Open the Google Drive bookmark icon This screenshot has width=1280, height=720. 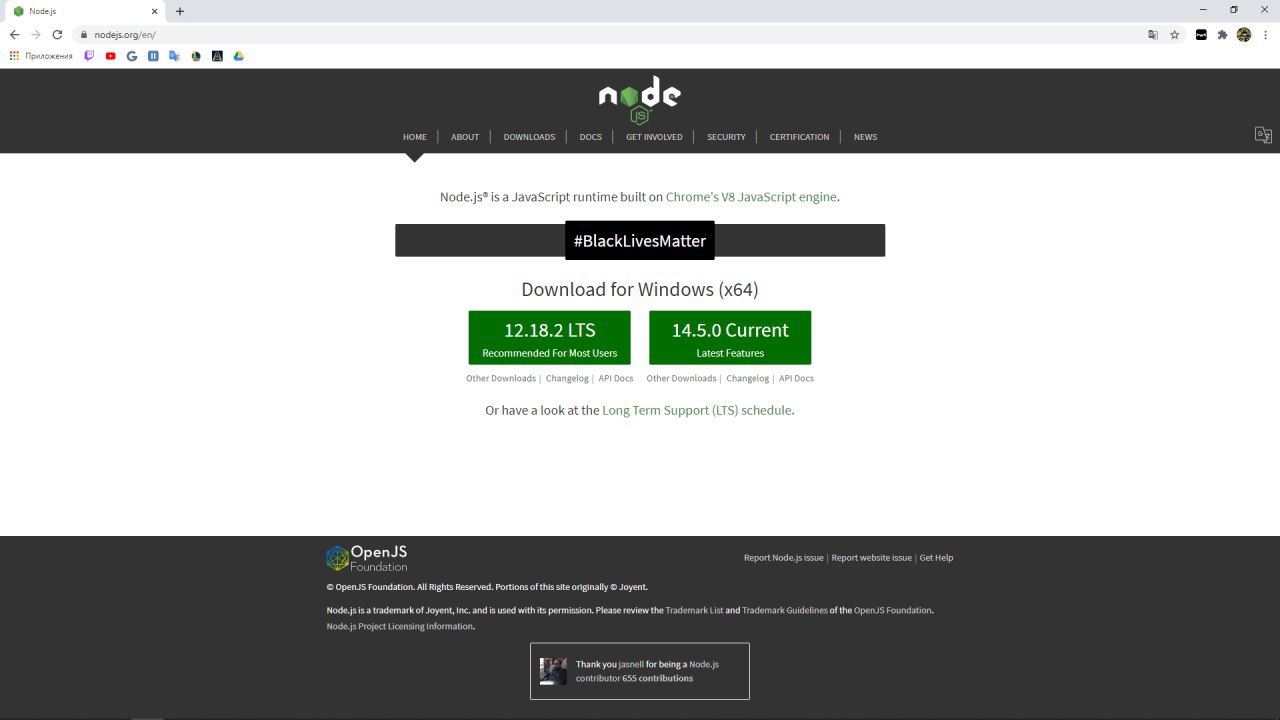coord(238,56)
